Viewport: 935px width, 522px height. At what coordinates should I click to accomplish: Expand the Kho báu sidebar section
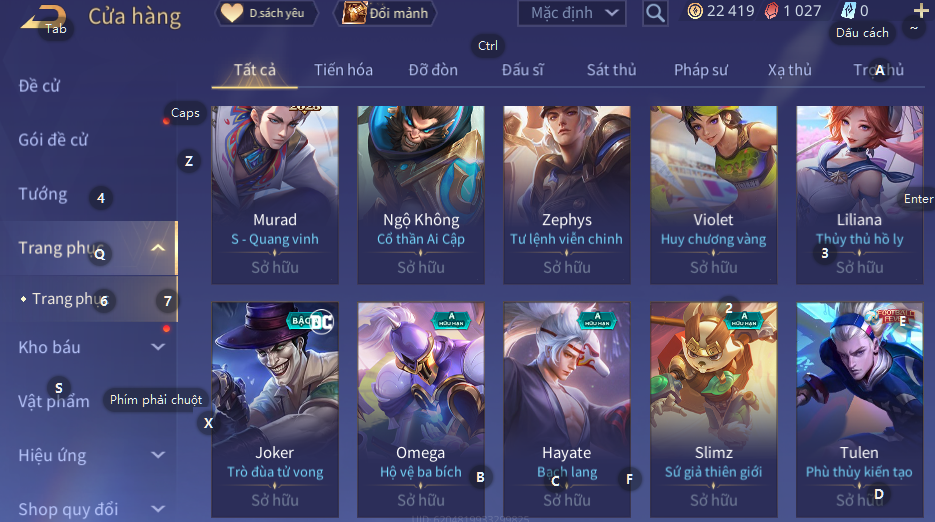[x=158, y=347]
